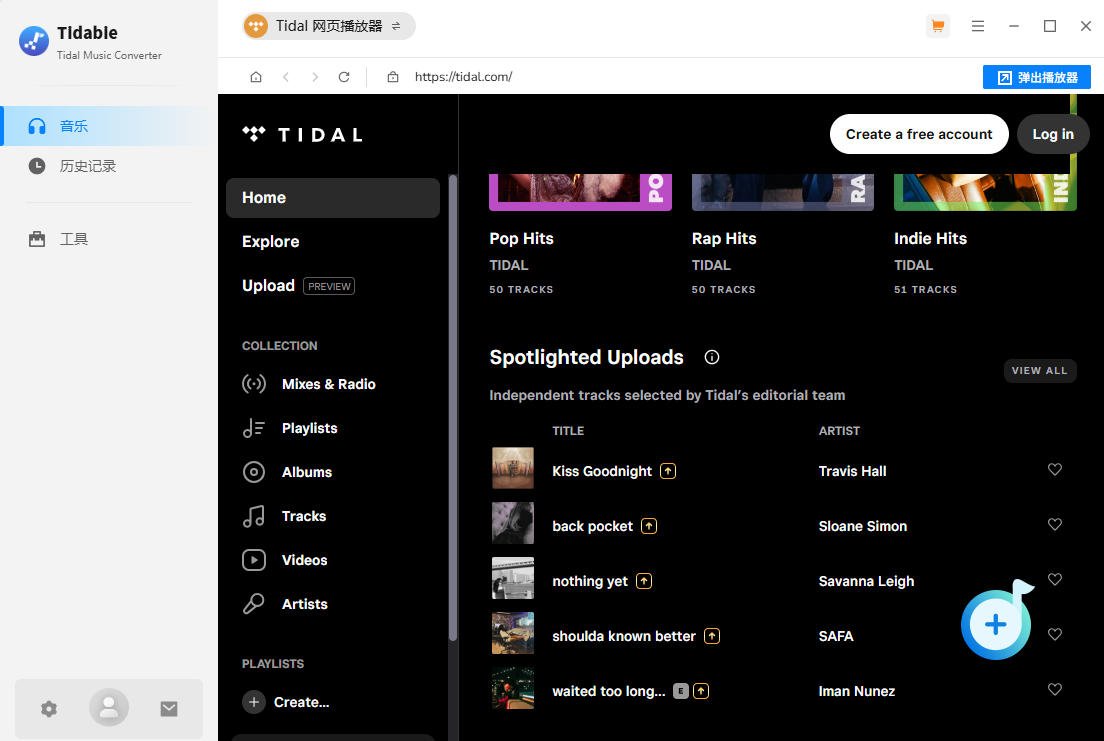Go forward with the right arrow icon

coord(315,77)
